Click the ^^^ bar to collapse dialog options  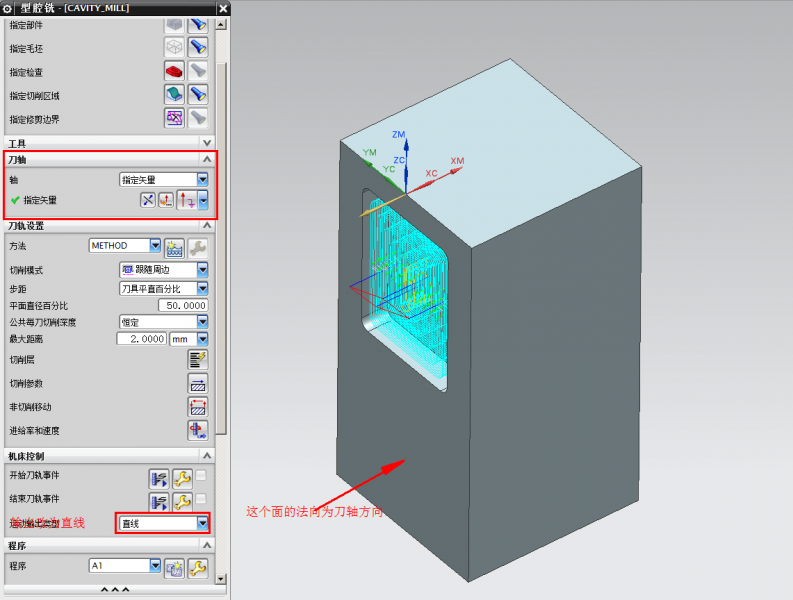point(114,589)
